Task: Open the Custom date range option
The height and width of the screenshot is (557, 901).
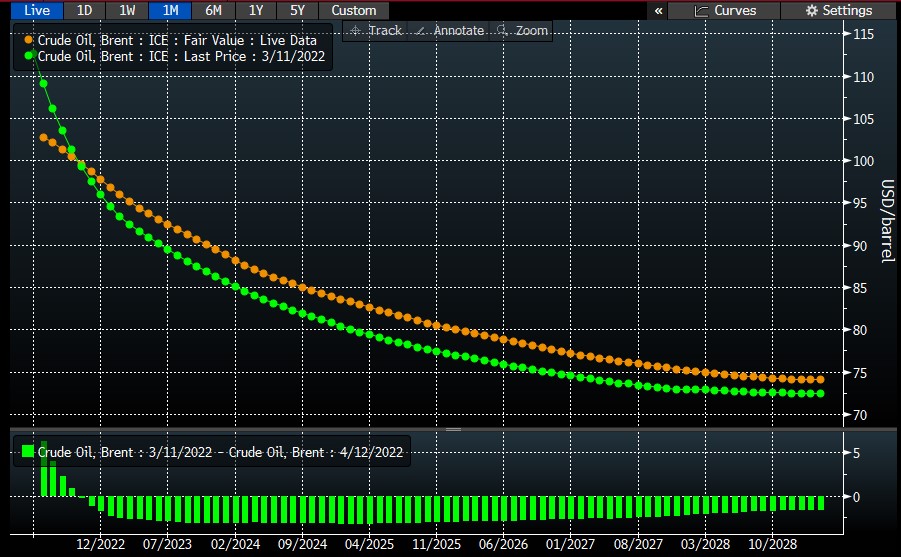Action: (x=354, y=10)
